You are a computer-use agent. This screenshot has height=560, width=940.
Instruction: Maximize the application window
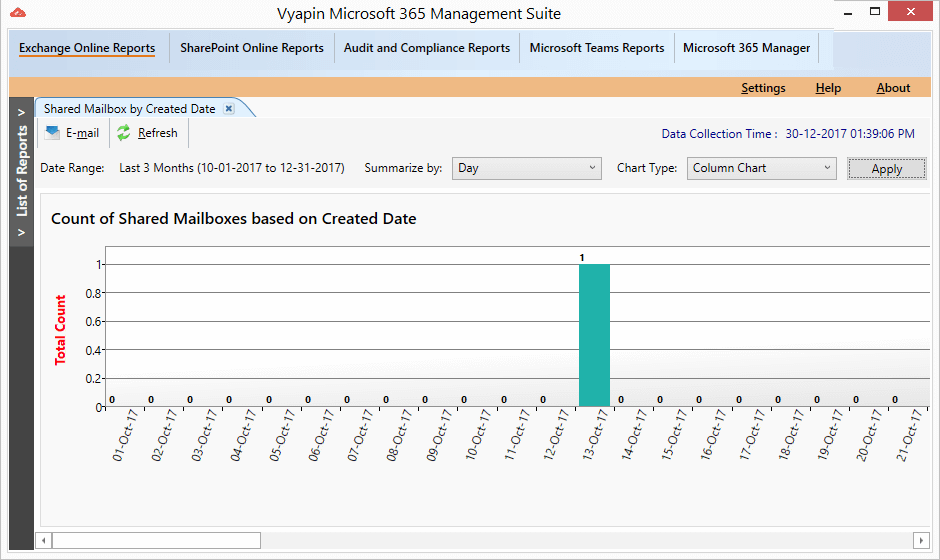coord(875,11)
